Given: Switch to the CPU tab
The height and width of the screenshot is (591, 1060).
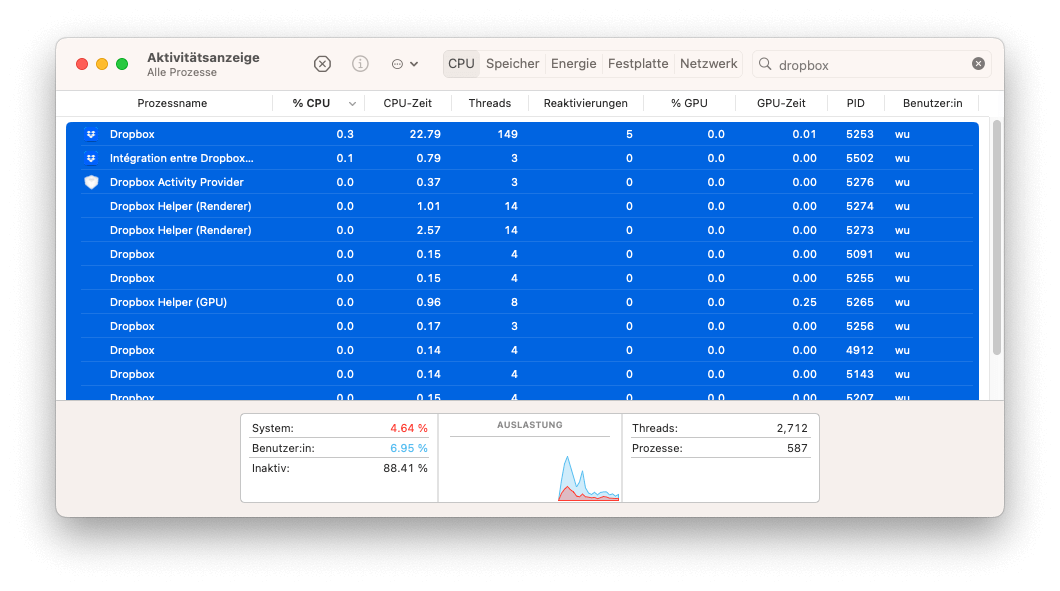Looking at the screenshot, I should click(x=461, y=64).
